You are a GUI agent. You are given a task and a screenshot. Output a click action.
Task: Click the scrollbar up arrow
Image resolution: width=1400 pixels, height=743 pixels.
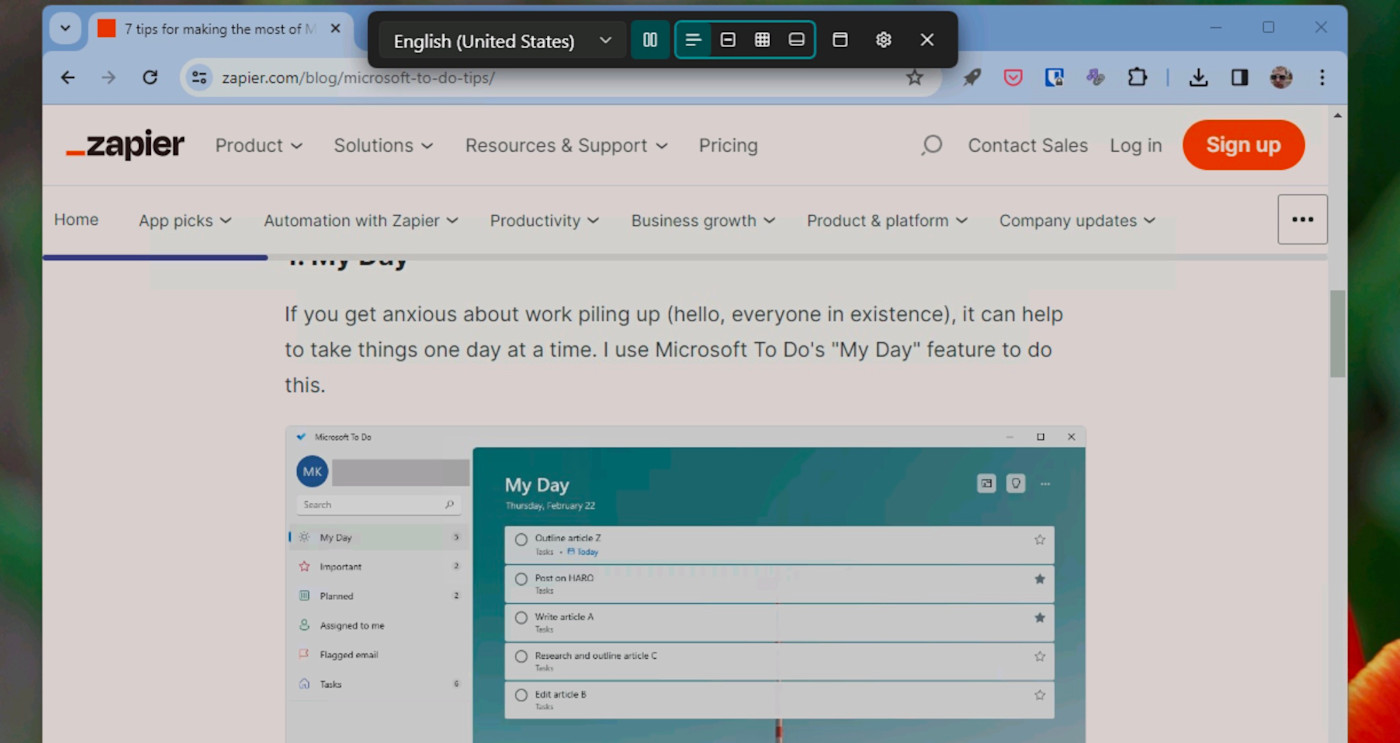(1337, 116)
